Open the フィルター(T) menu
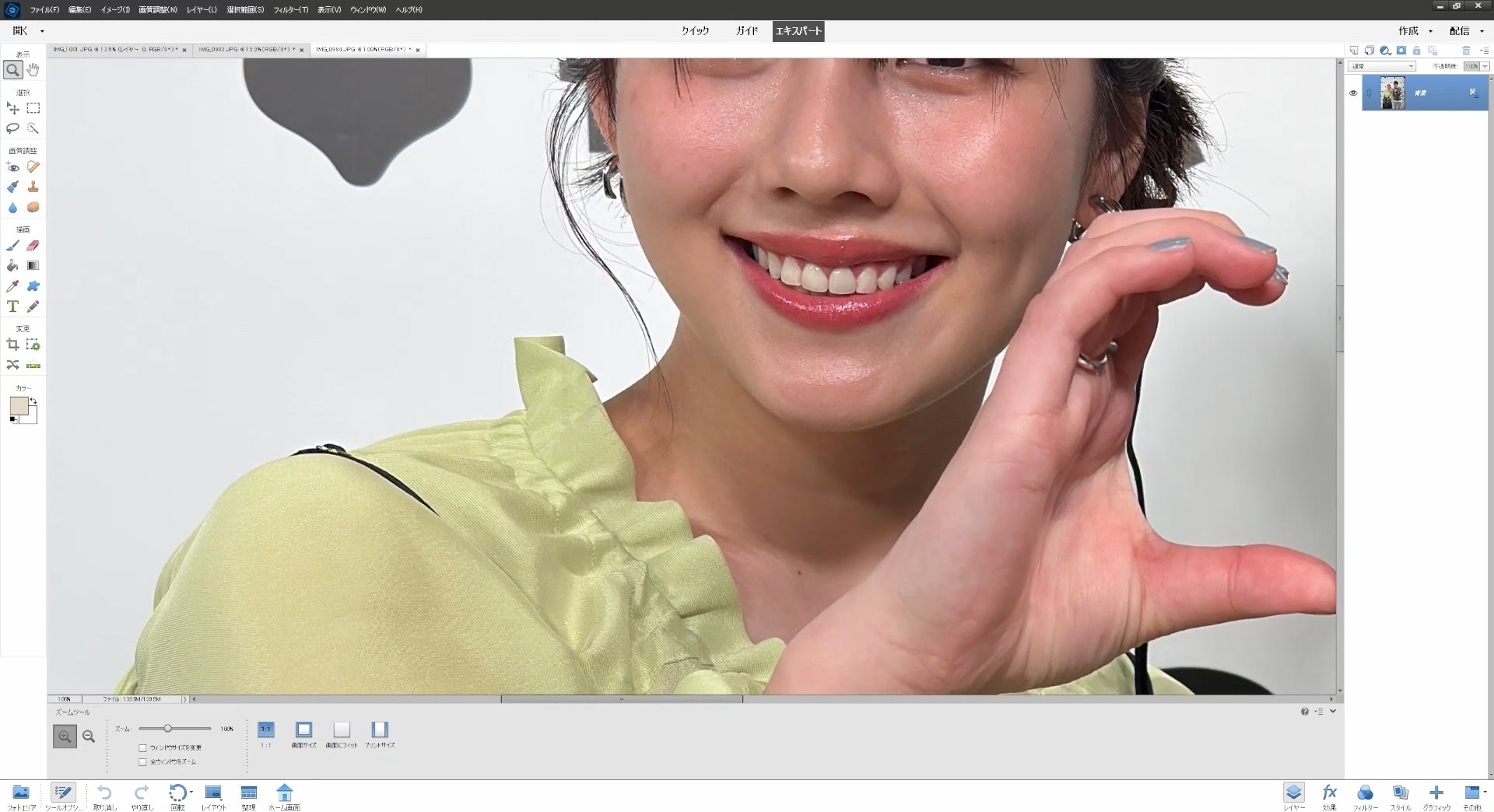Image resolution: width=1494 pixels, height=812 pixels. pyautogui.click(x=290, y=10)
